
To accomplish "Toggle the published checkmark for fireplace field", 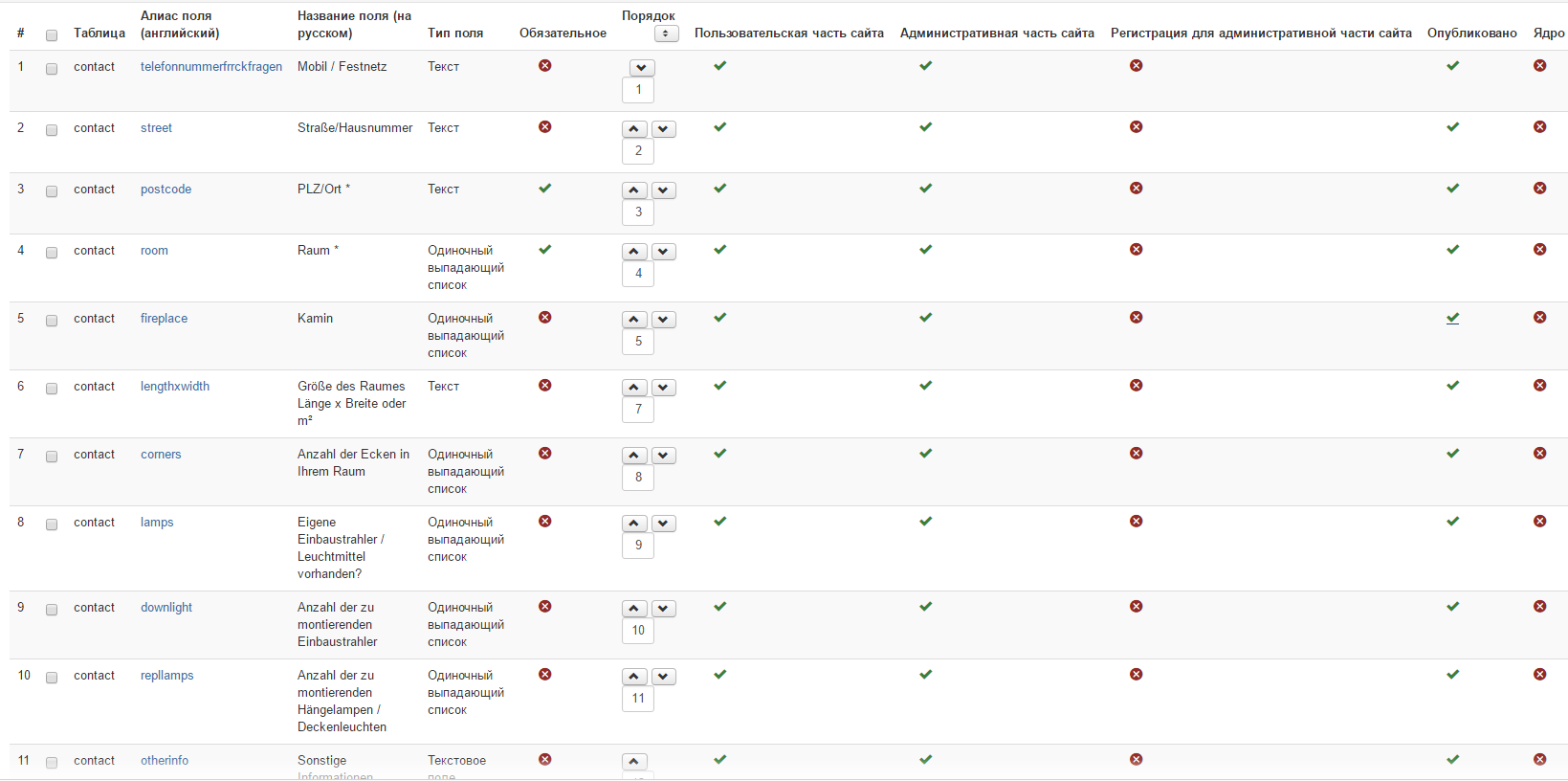I will (x=1452, y=318).
